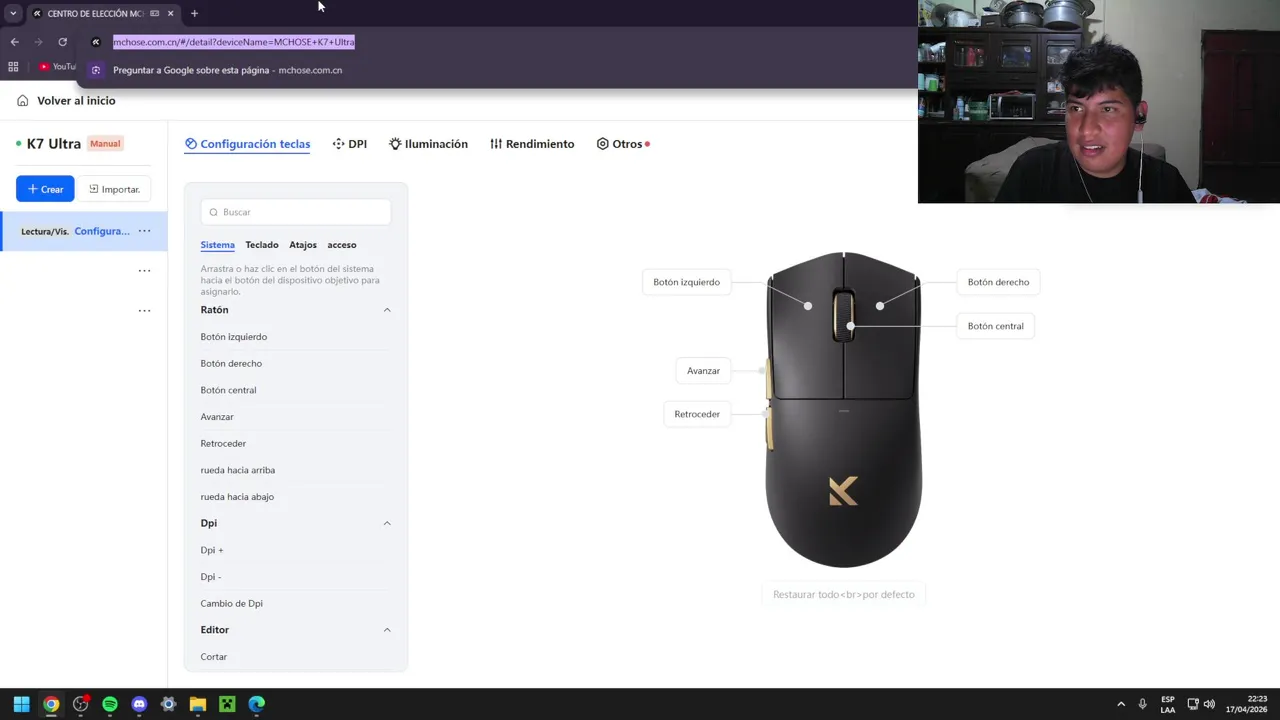Click Preguntar a Google sobre esta página suggestion
1280x720 pixels.
(227, 70)
